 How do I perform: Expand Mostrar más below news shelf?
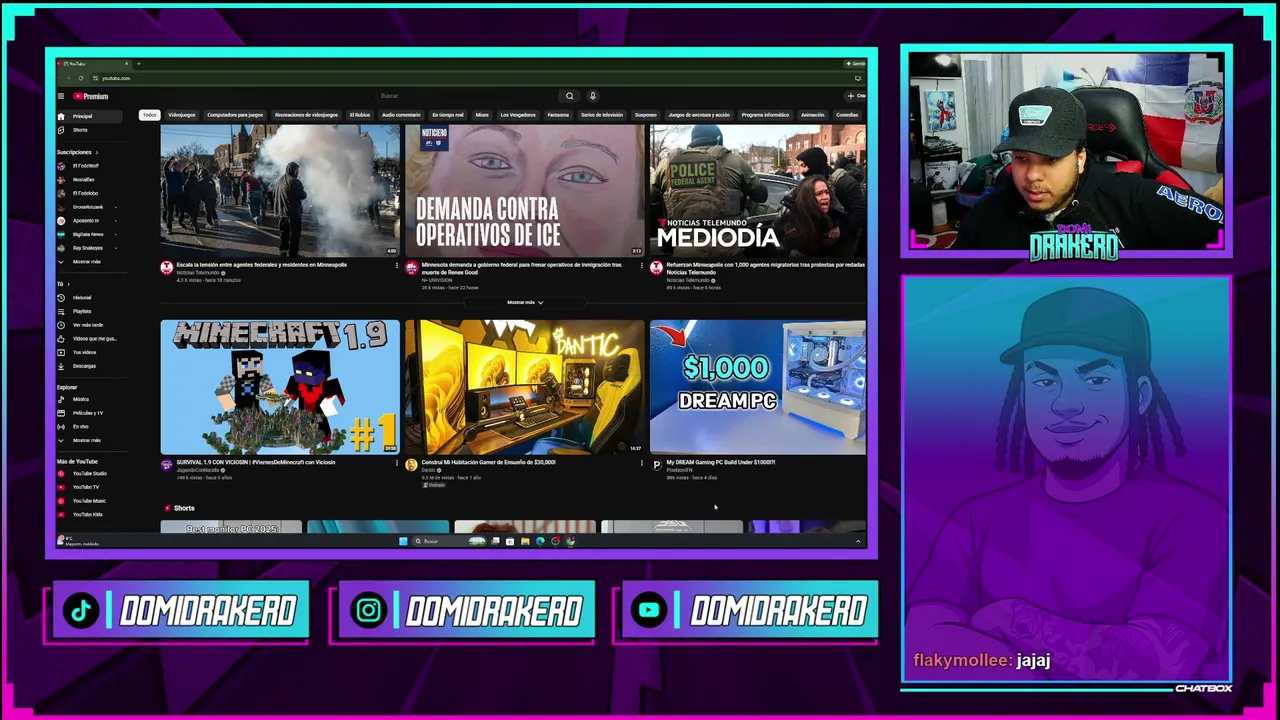pyautogui.click(x=524, y=302)
